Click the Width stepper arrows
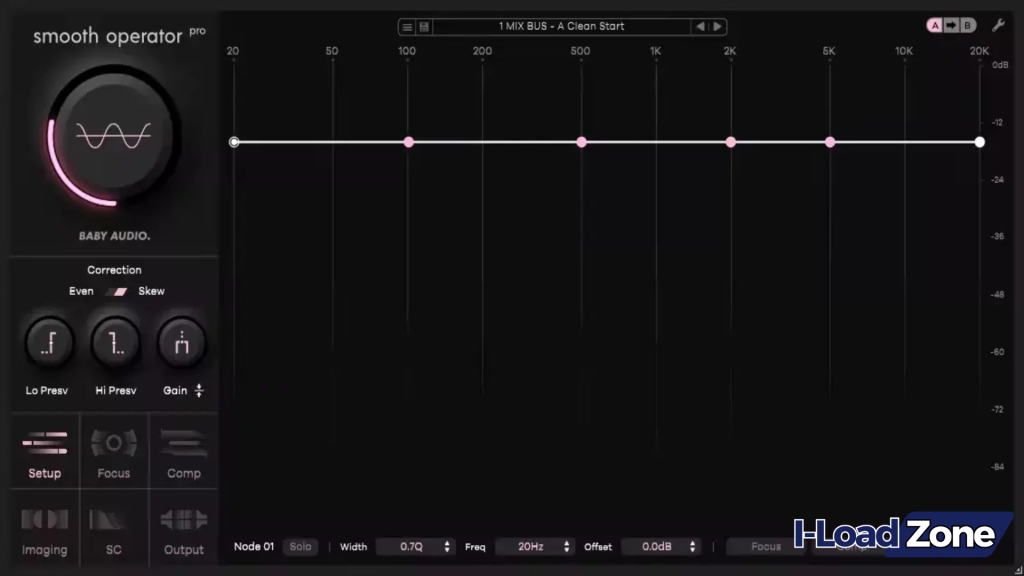The image size is (1024, 576). click(447, 547)
